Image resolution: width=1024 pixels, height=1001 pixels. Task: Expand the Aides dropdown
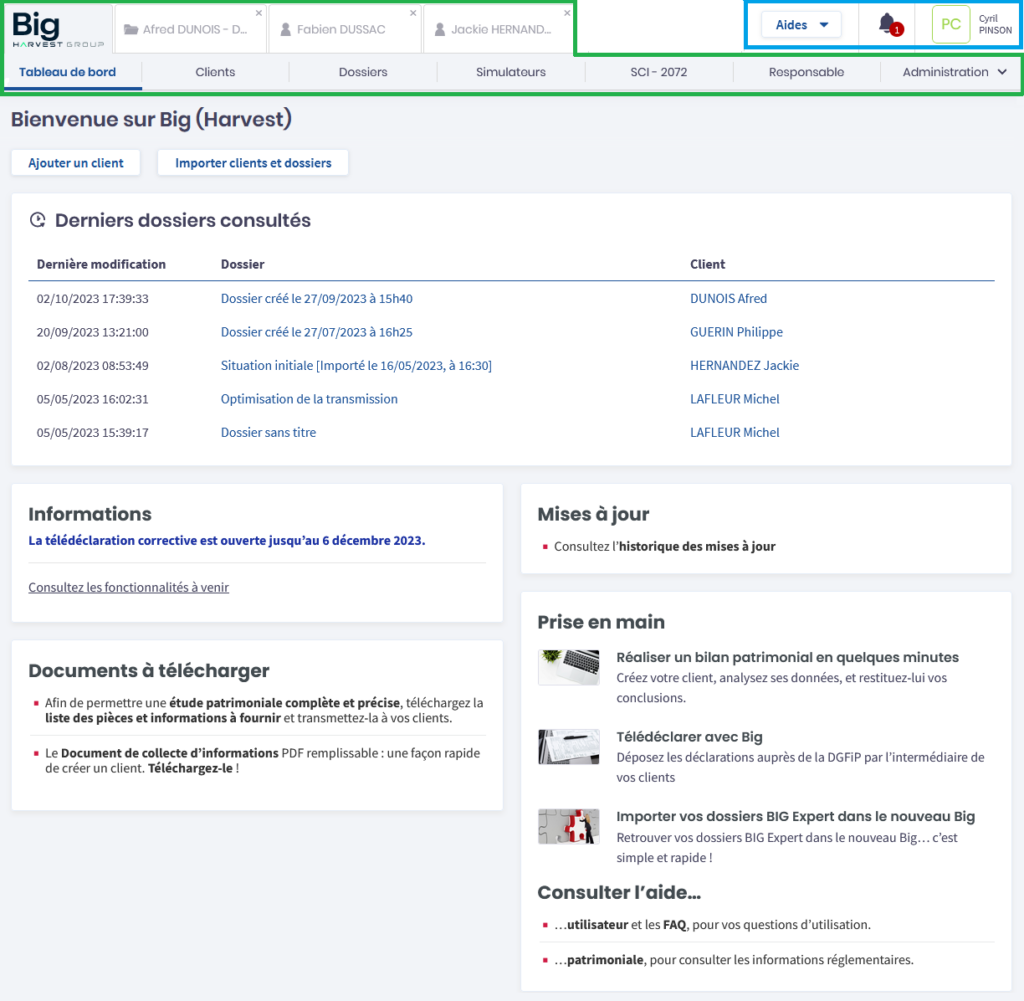click(x=801, y=25)
